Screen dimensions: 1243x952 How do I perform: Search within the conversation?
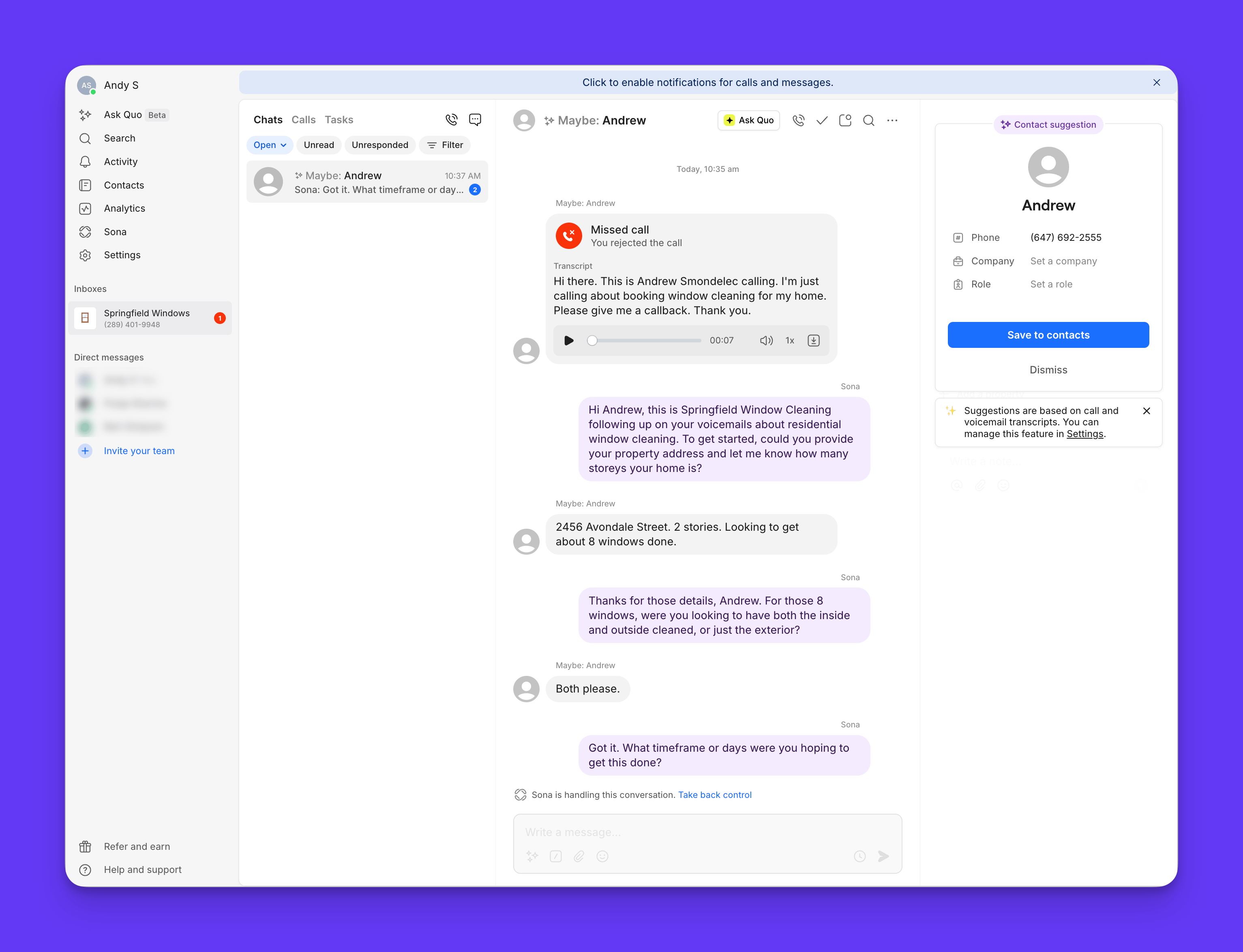pos(868,120)
